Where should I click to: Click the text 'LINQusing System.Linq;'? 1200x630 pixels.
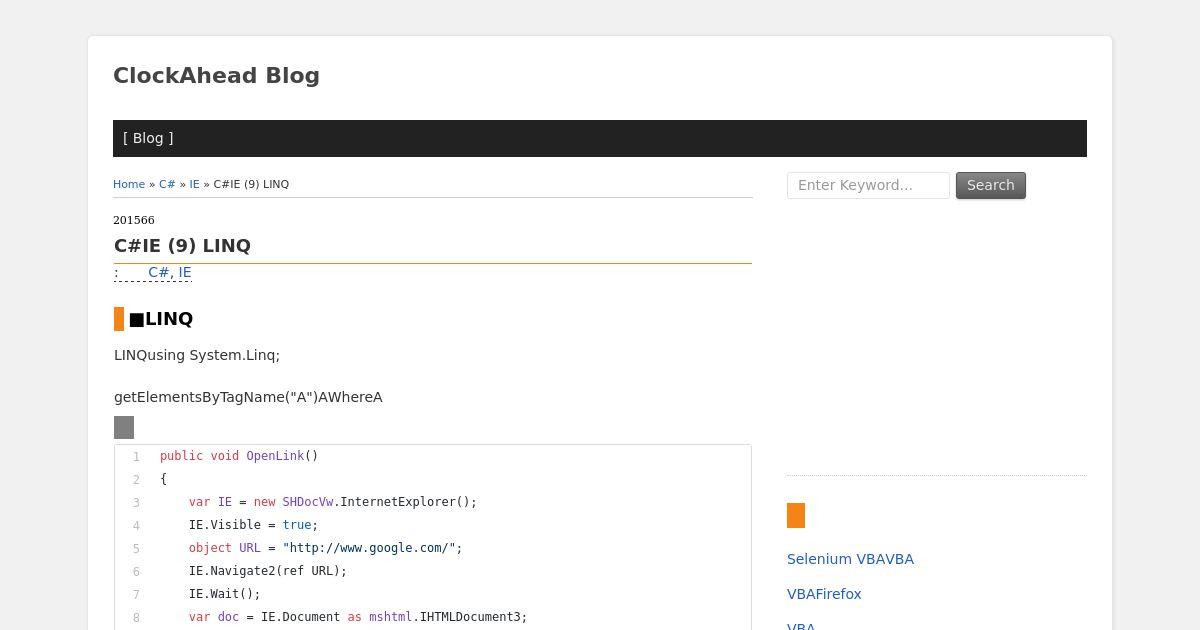(x=197, y=355)
